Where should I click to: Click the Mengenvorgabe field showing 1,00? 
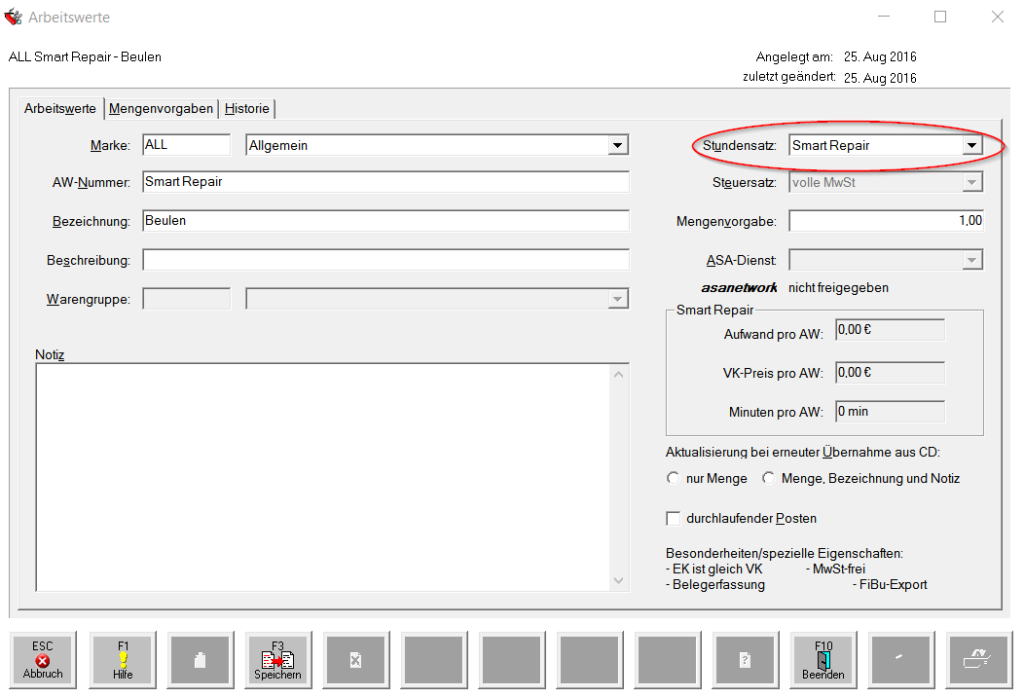(x=886, y=221)
